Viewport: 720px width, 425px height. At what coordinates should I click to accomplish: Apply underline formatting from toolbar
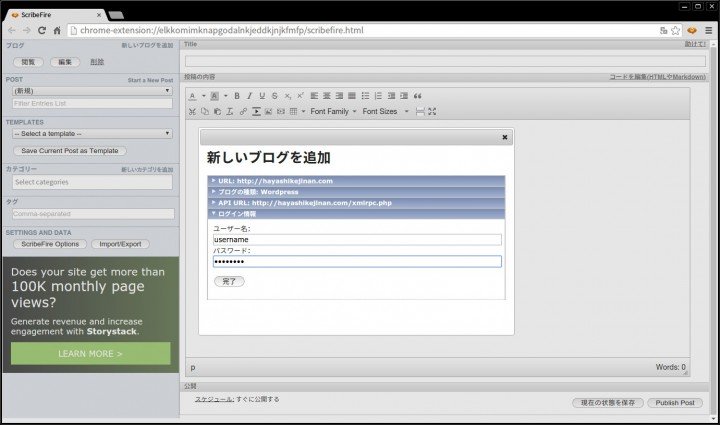262,96
